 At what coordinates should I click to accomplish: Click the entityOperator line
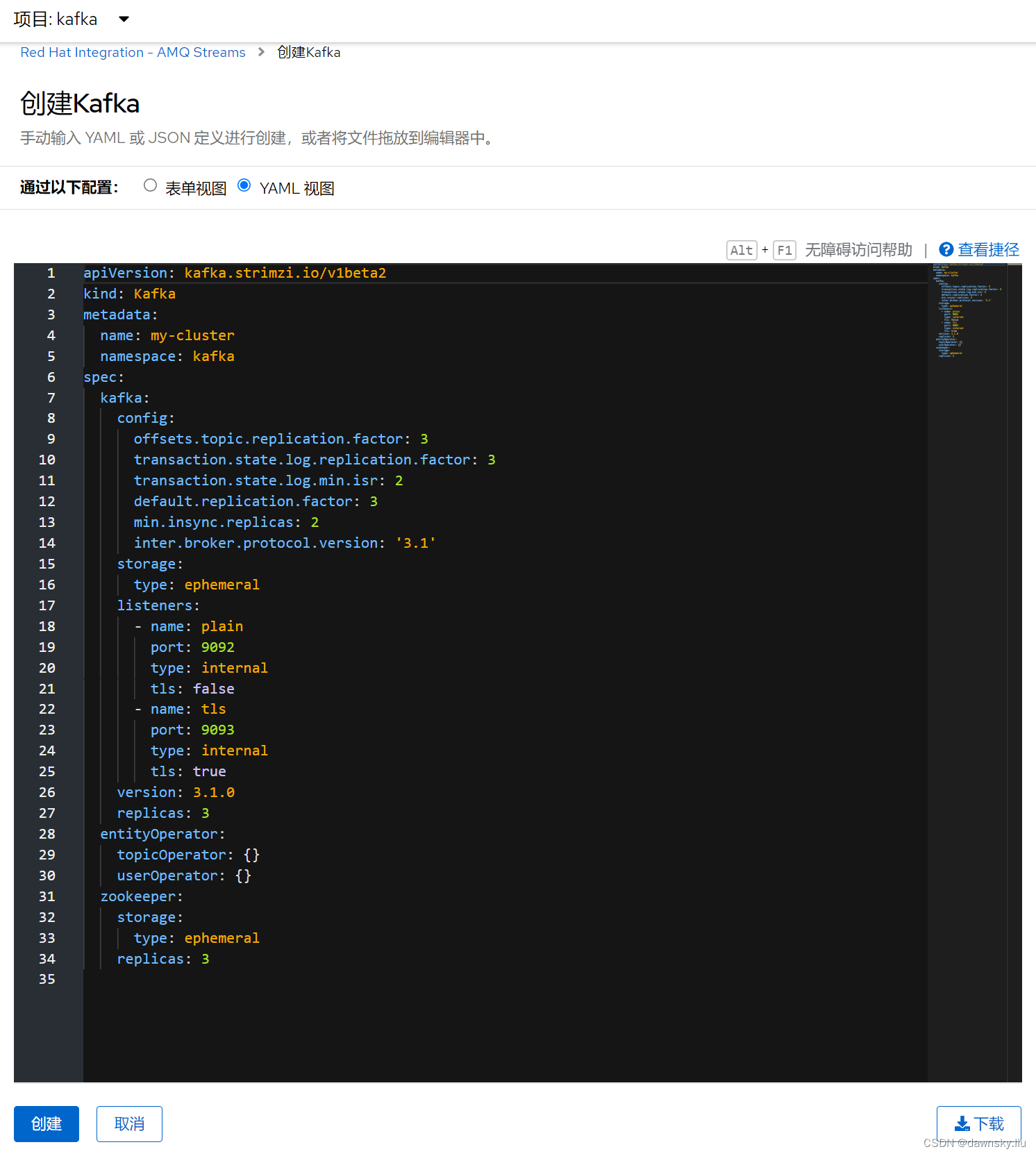162,834
